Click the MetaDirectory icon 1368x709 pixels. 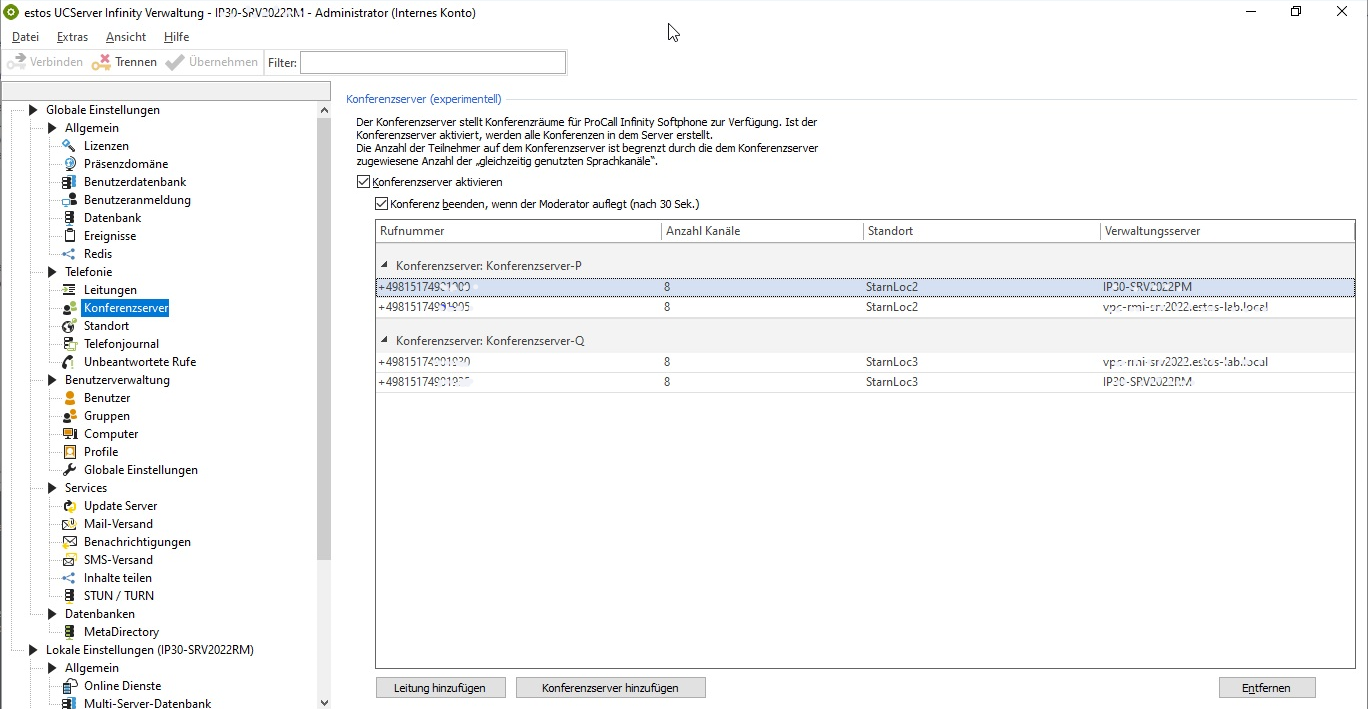(69, 632)
